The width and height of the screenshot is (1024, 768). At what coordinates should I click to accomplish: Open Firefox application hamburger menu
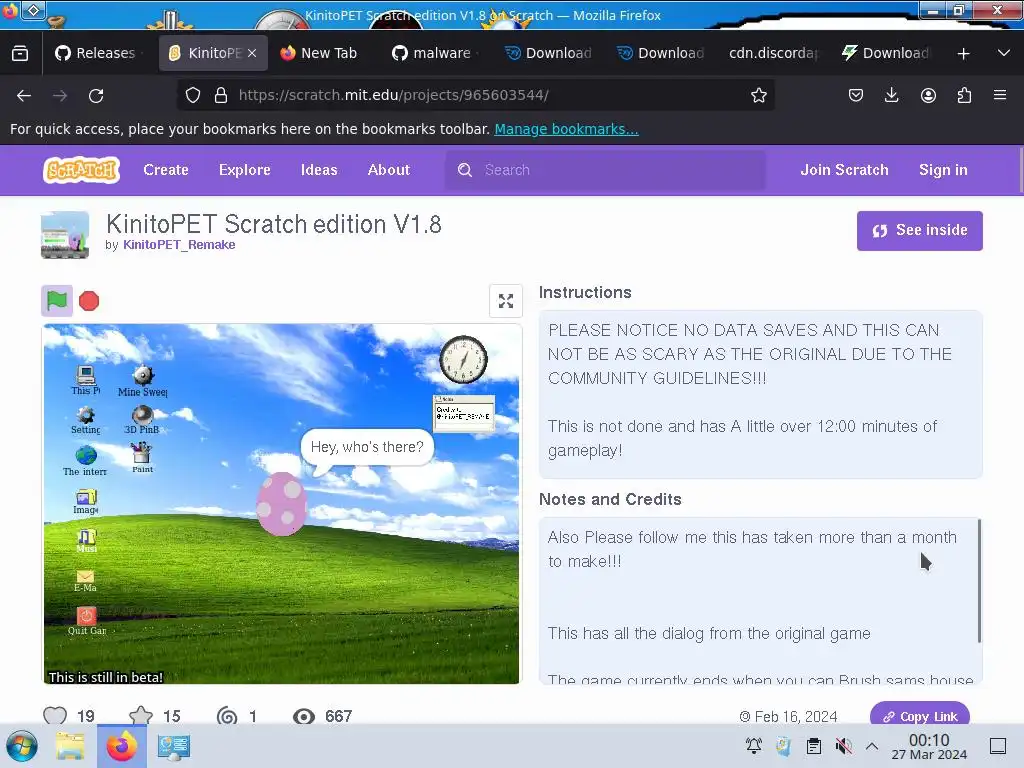[1000, 95]
